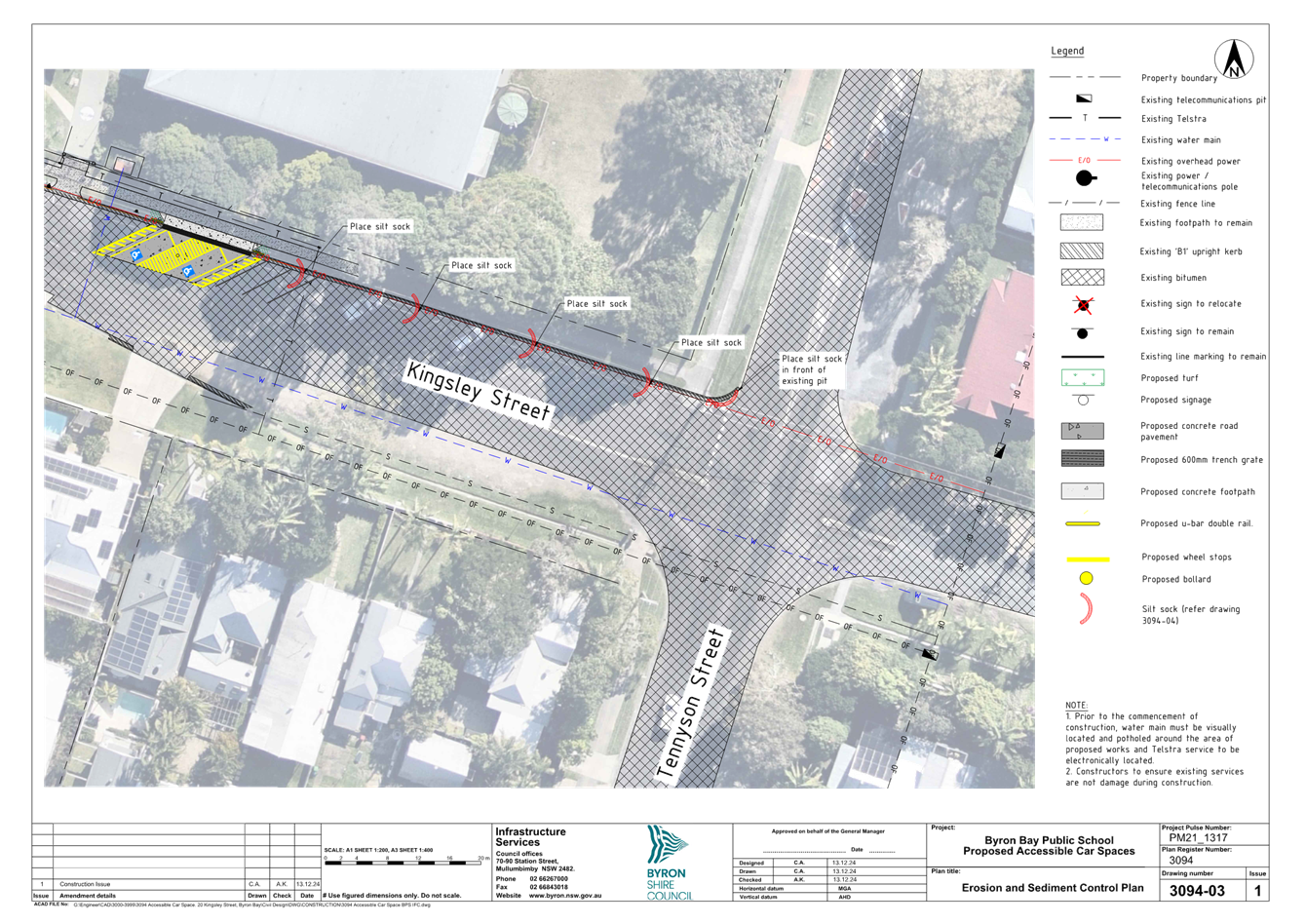Select the existing power pole legend symbol

pyautogui.click(x=1083, y=178)
